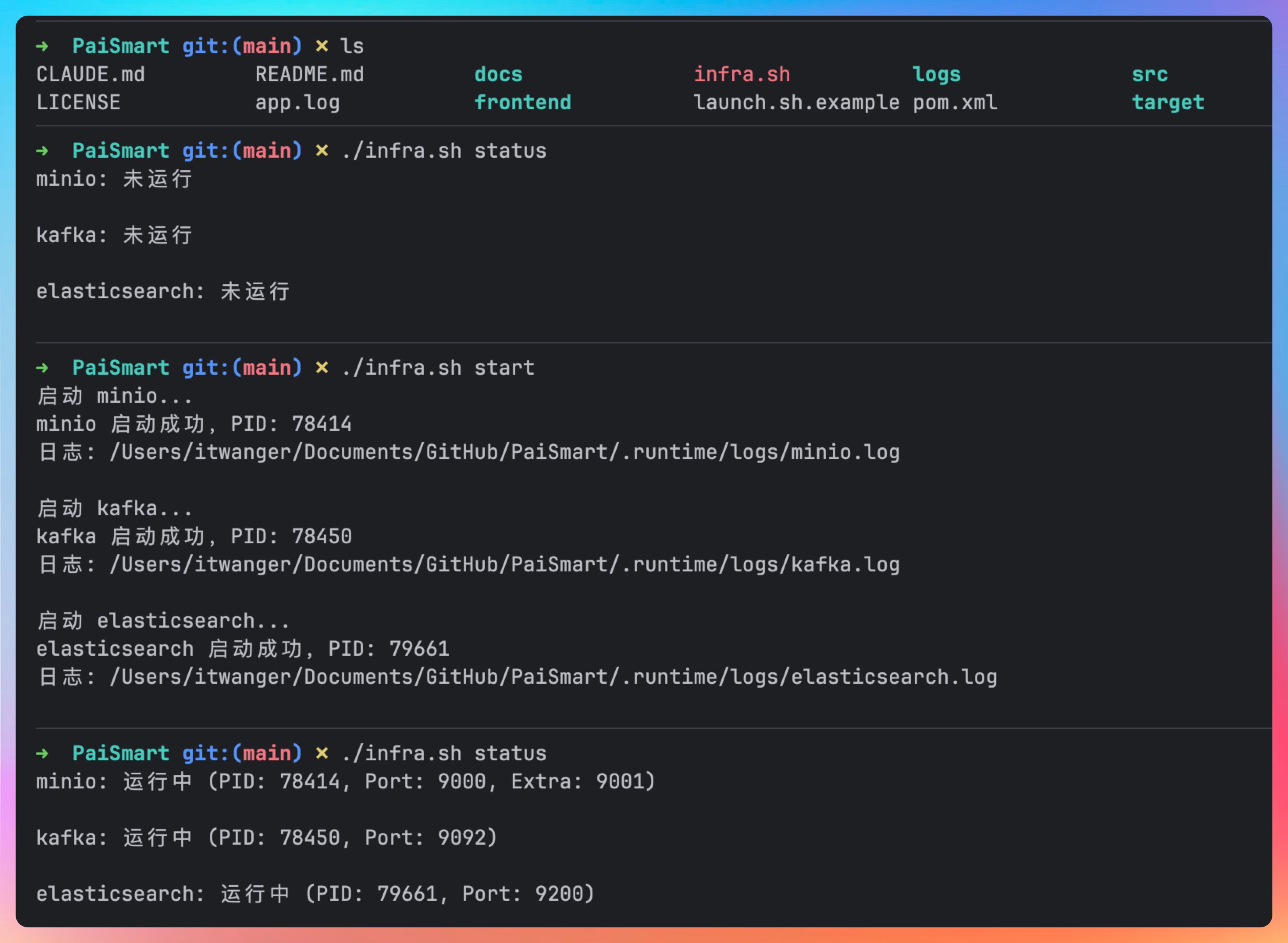Click the green arrow before the ls prompt
This screenshot has height=943, width=1288.
(x=42, y=46)
